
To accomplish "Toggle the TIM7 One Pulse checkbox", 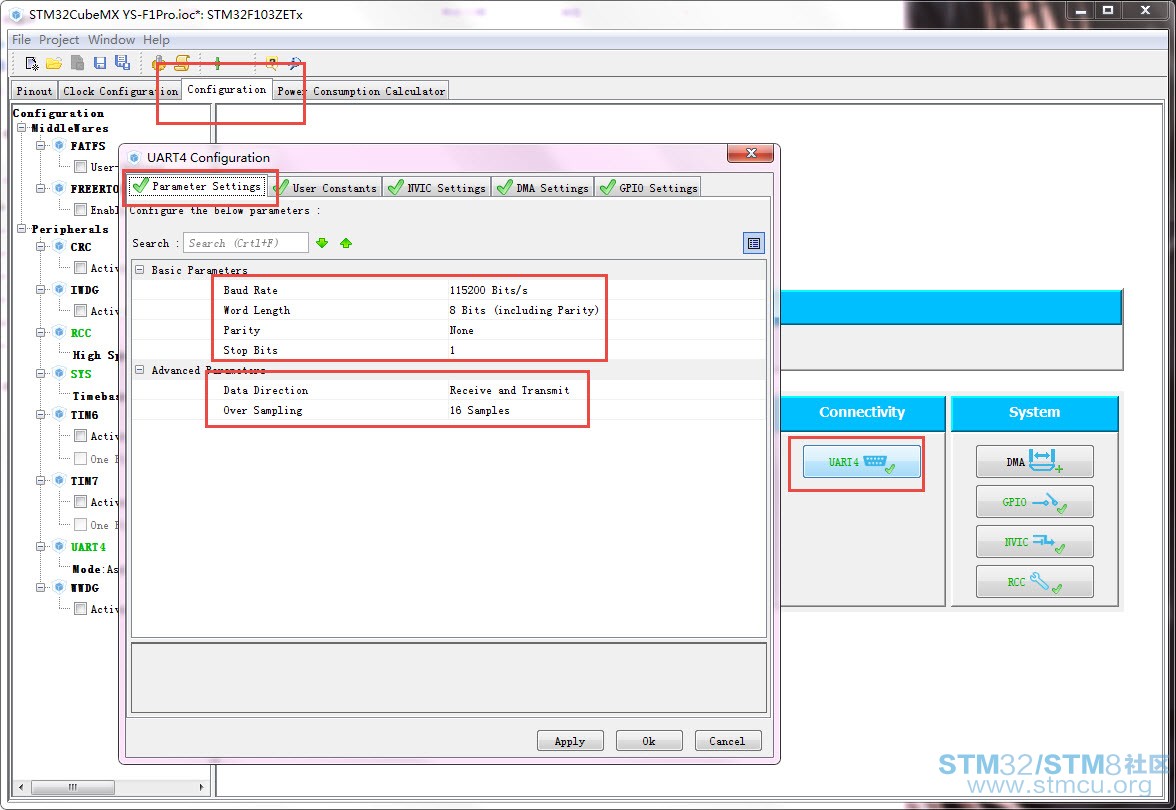I will click(80, 524).
